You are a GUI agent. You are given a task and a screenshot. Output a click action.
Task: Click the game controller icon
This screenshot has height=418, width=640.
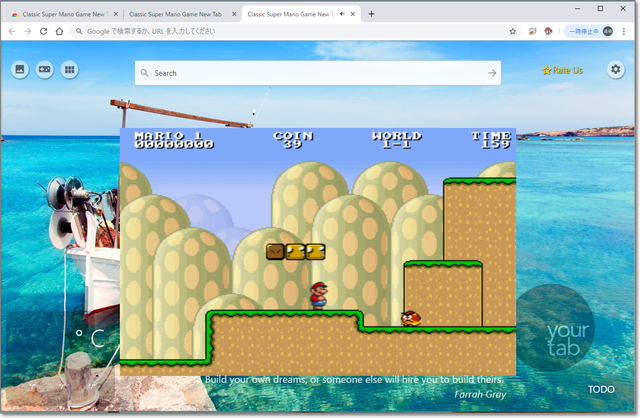45,70
